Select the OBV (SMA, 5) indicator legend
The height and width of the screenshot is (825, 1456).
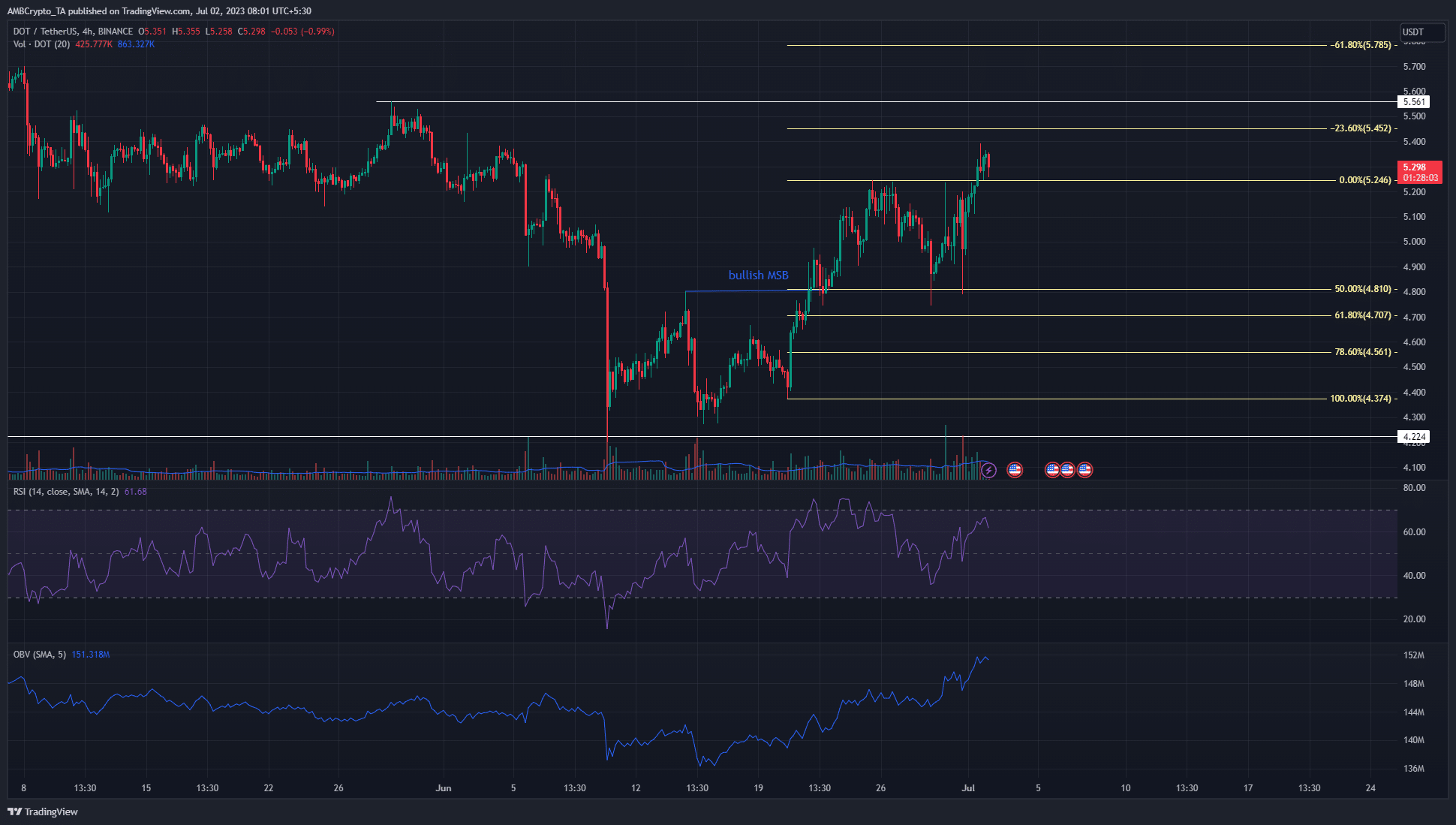[x=39, y=655]
